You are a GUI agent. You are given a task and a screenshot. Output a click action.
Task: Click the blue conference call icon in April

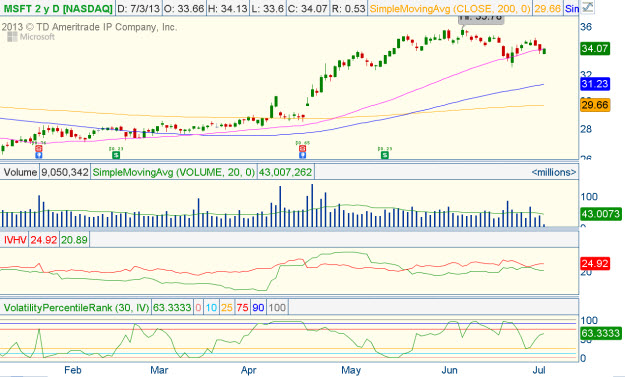point(303,155)
